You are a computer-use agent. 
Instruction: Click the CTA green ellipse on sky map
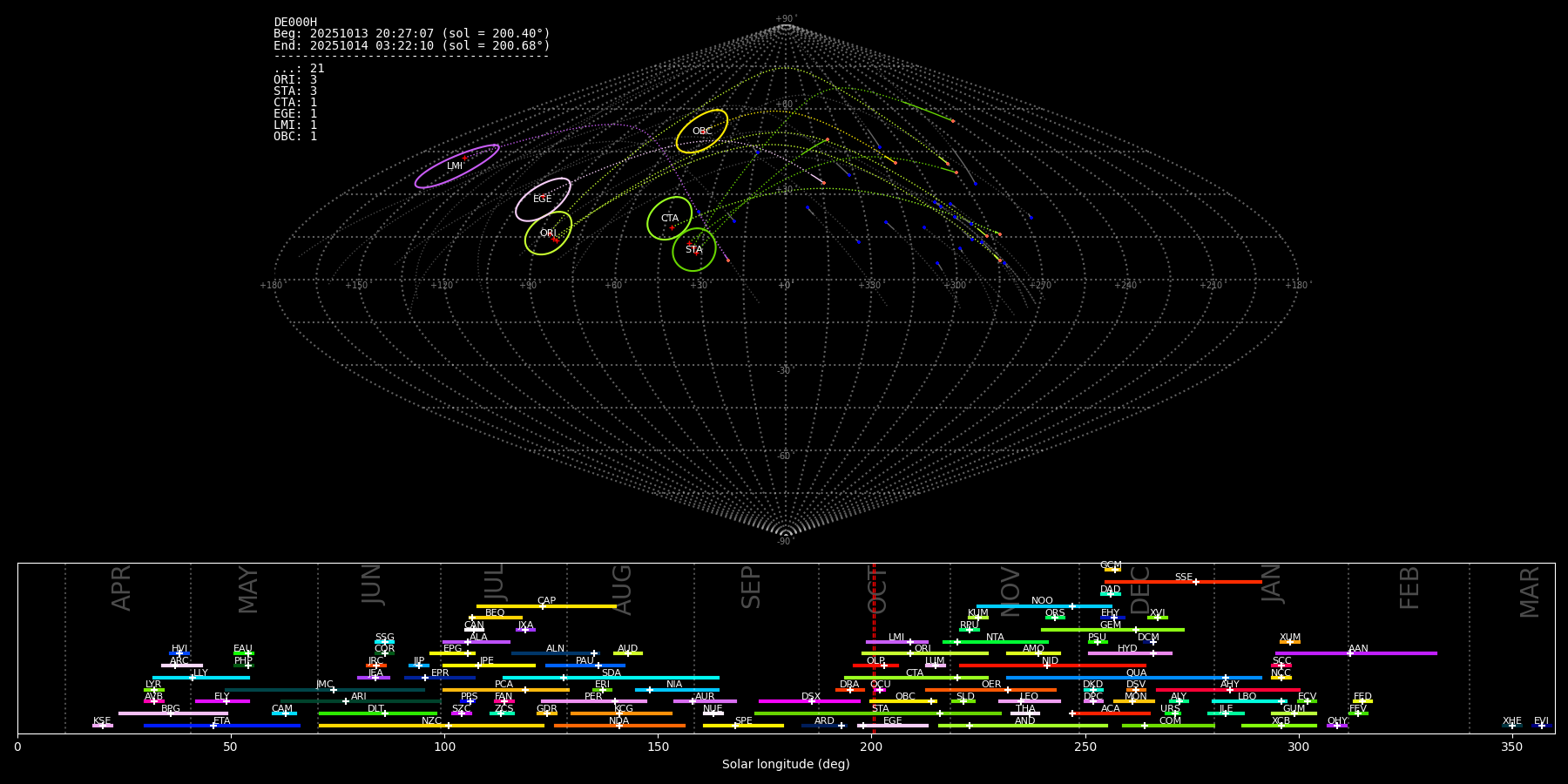tap(669, 219)
